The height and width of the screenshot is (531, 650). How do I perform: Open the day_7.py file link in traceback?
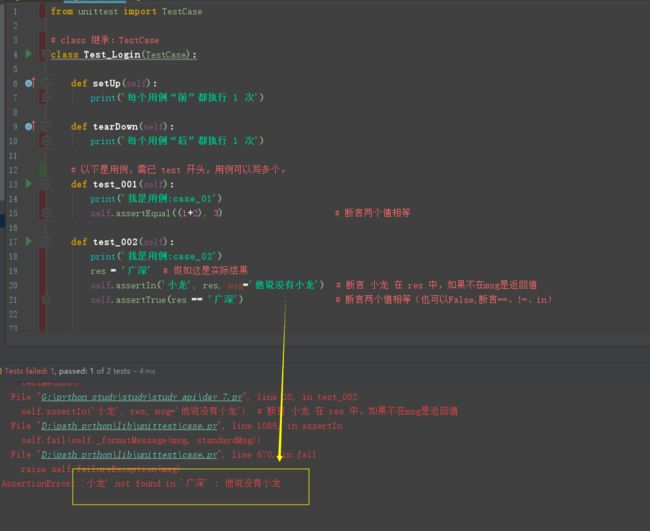click(141, 397)
